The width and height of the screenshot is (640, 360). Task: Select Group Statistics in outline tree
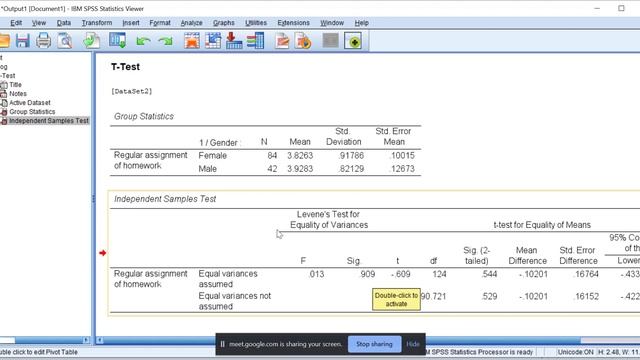(32, 112)
